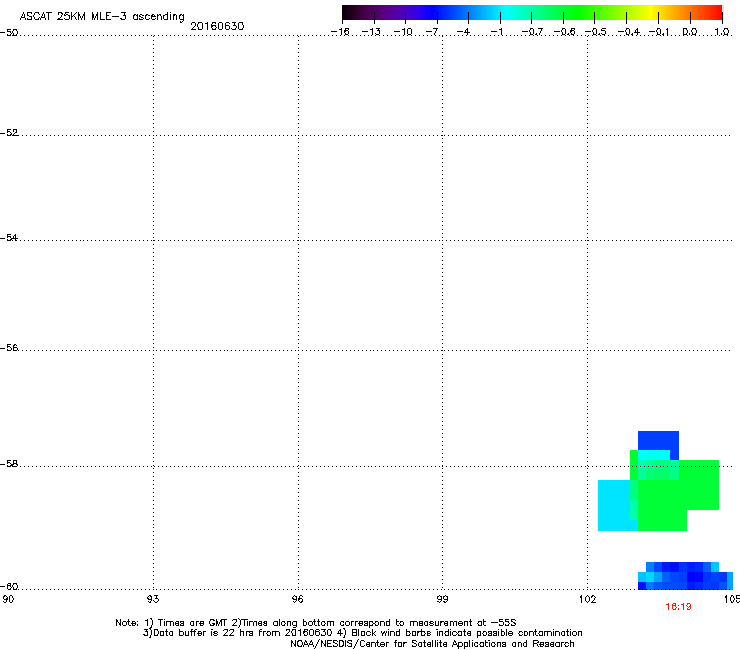Select the -0.4 color bar label
The height and width of the screenshot is (650, 740).
(x=629, y=32)
